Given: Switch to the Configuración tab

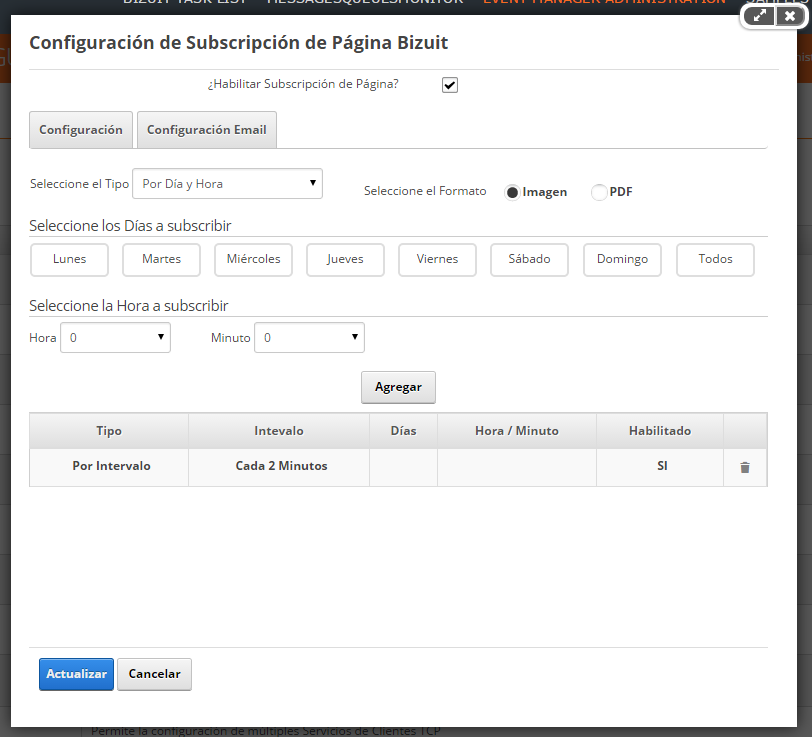Looking at the screenshot, I should point(81,129).
